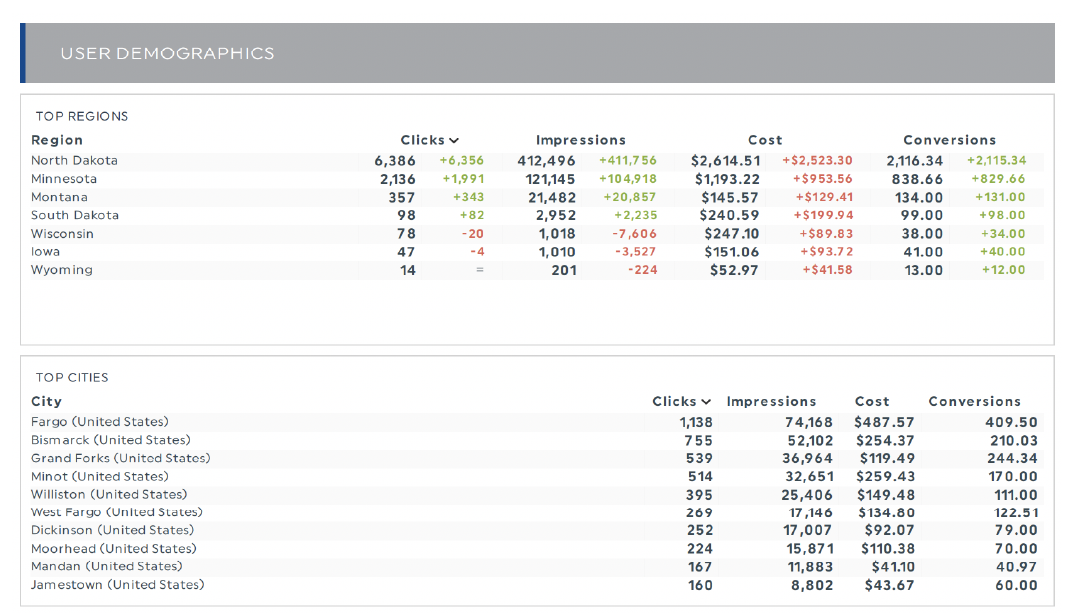Viewport: 1080px width, 613px height.
Task: Click Conversions header in Top Regions table
Action: pos(949,140)
